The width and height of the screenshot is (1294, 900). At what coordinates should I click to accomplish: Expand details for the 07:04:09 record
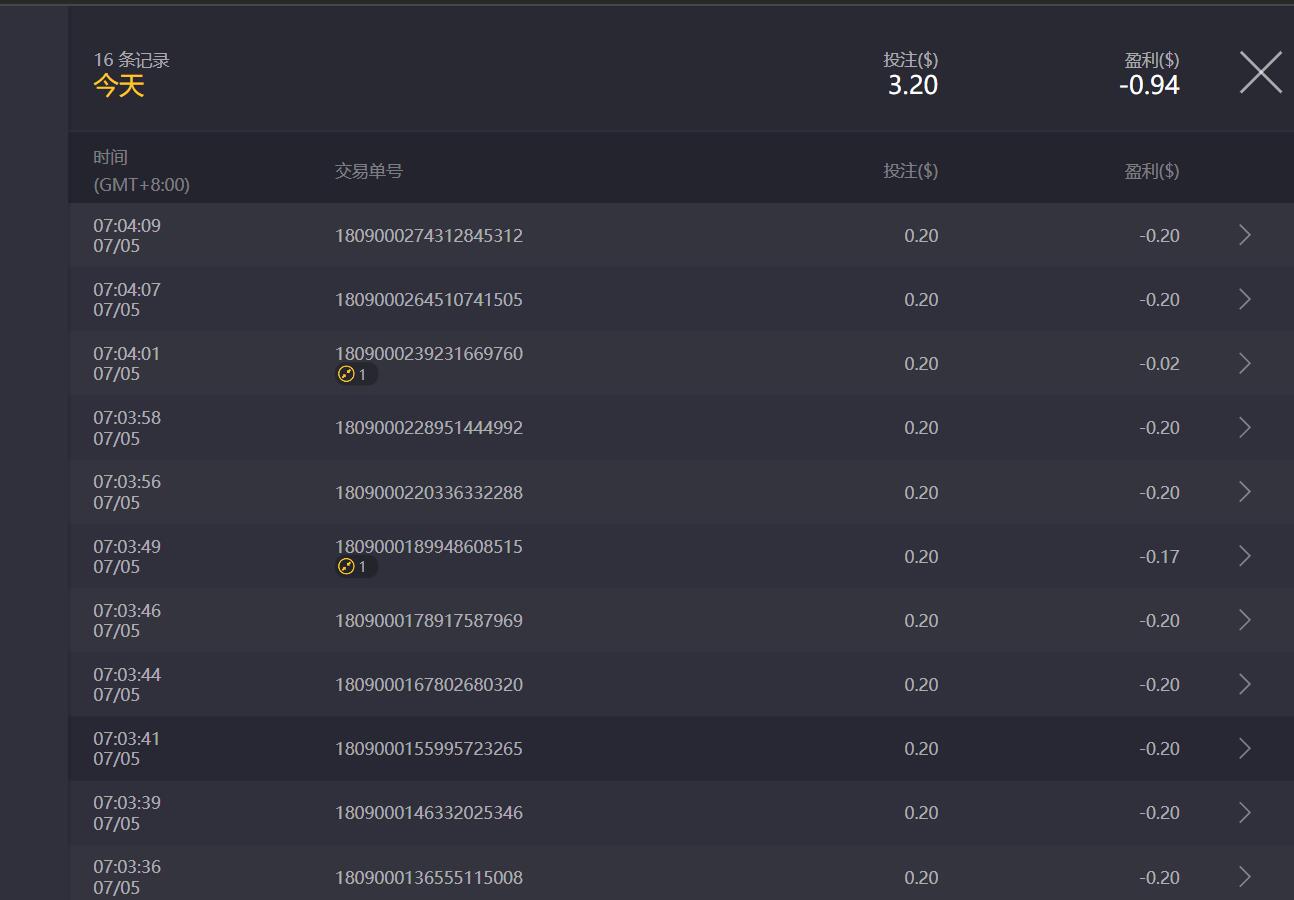(x=1245, y=235)
